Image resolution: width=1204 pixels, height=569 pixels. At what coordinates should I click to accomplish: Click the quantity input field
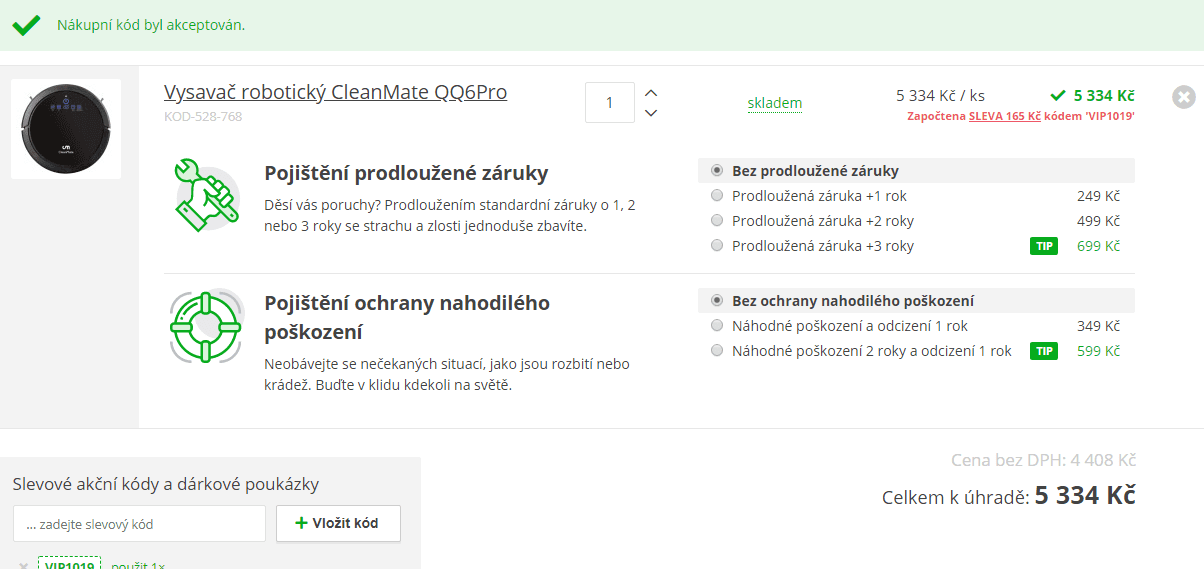pyautogui.click(x=610, y=102)
